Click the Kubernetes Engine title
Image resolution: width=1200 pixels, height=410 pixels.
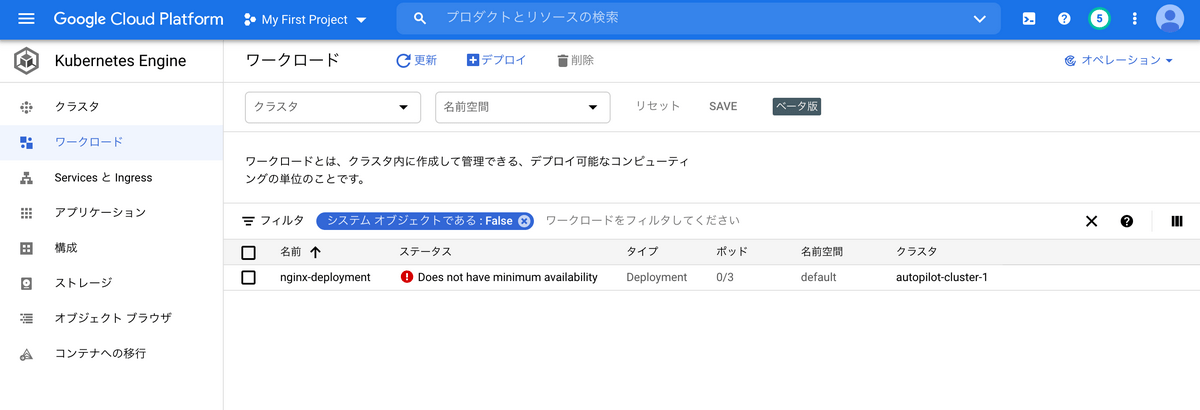pyautogui.click(x=120, y=61)
